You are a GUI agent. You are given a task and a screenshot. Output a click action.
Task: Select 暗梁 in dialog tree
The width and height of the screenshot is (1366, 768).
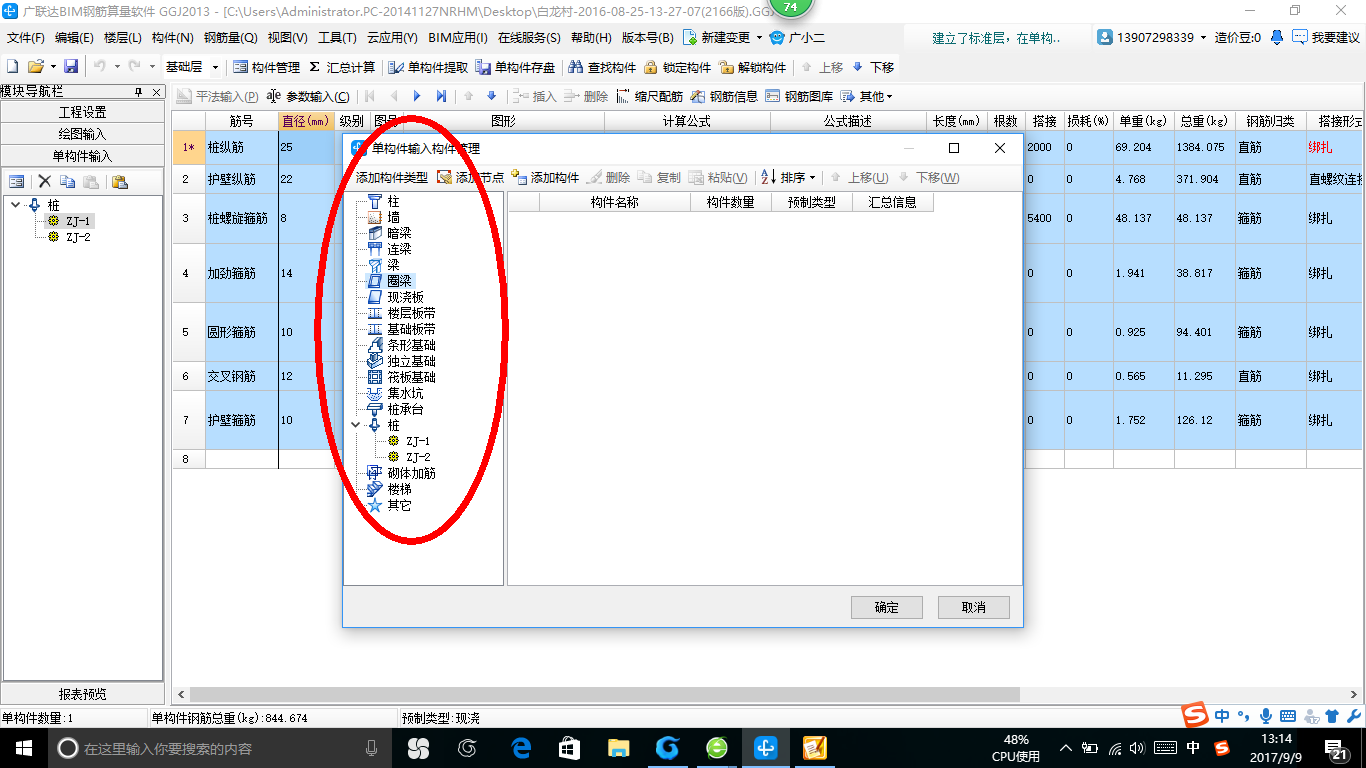[x=399, y=233]
